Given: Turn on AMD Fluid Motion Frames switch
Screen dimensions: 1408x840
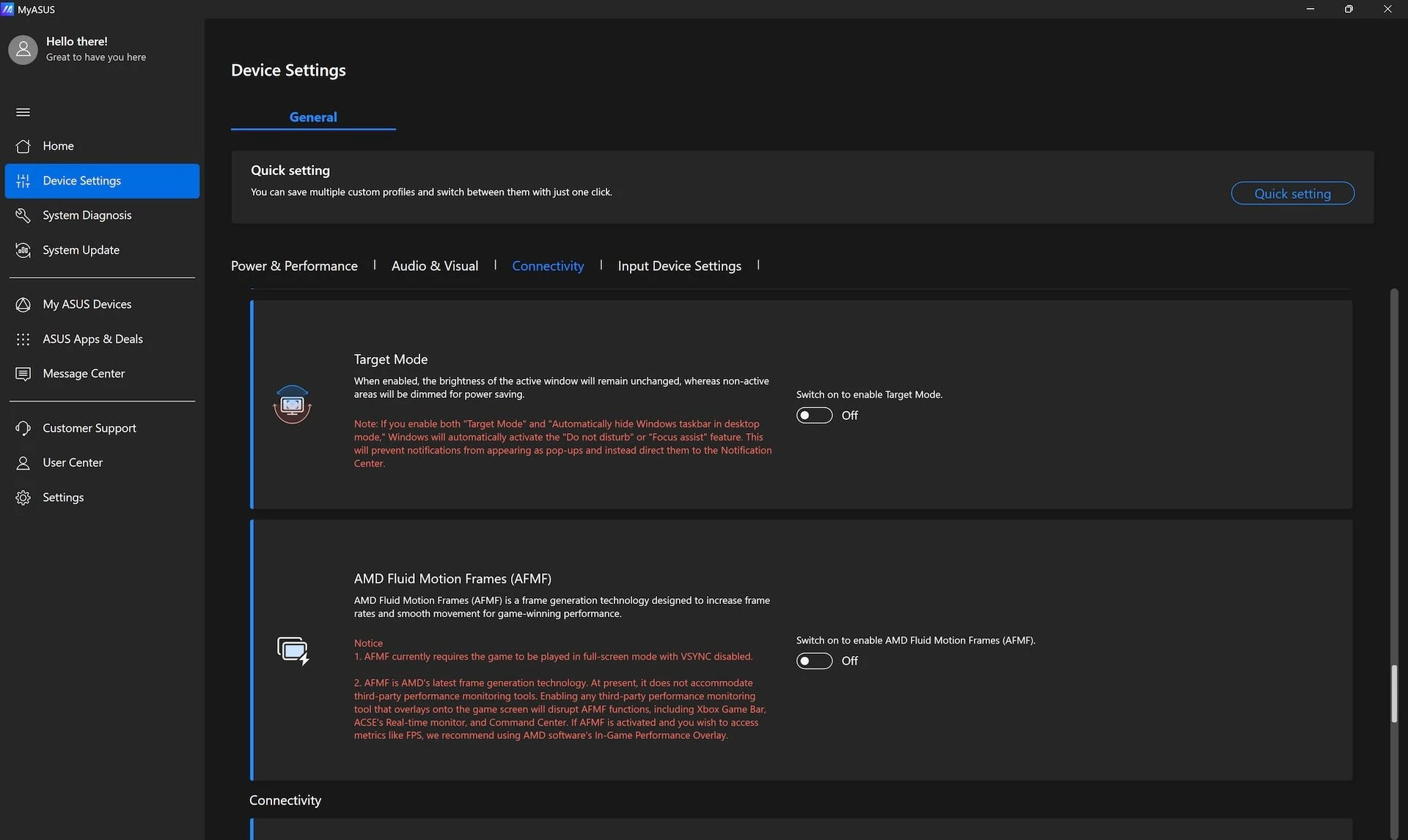Looking at the screenshot, I should (x=814, y=661).
